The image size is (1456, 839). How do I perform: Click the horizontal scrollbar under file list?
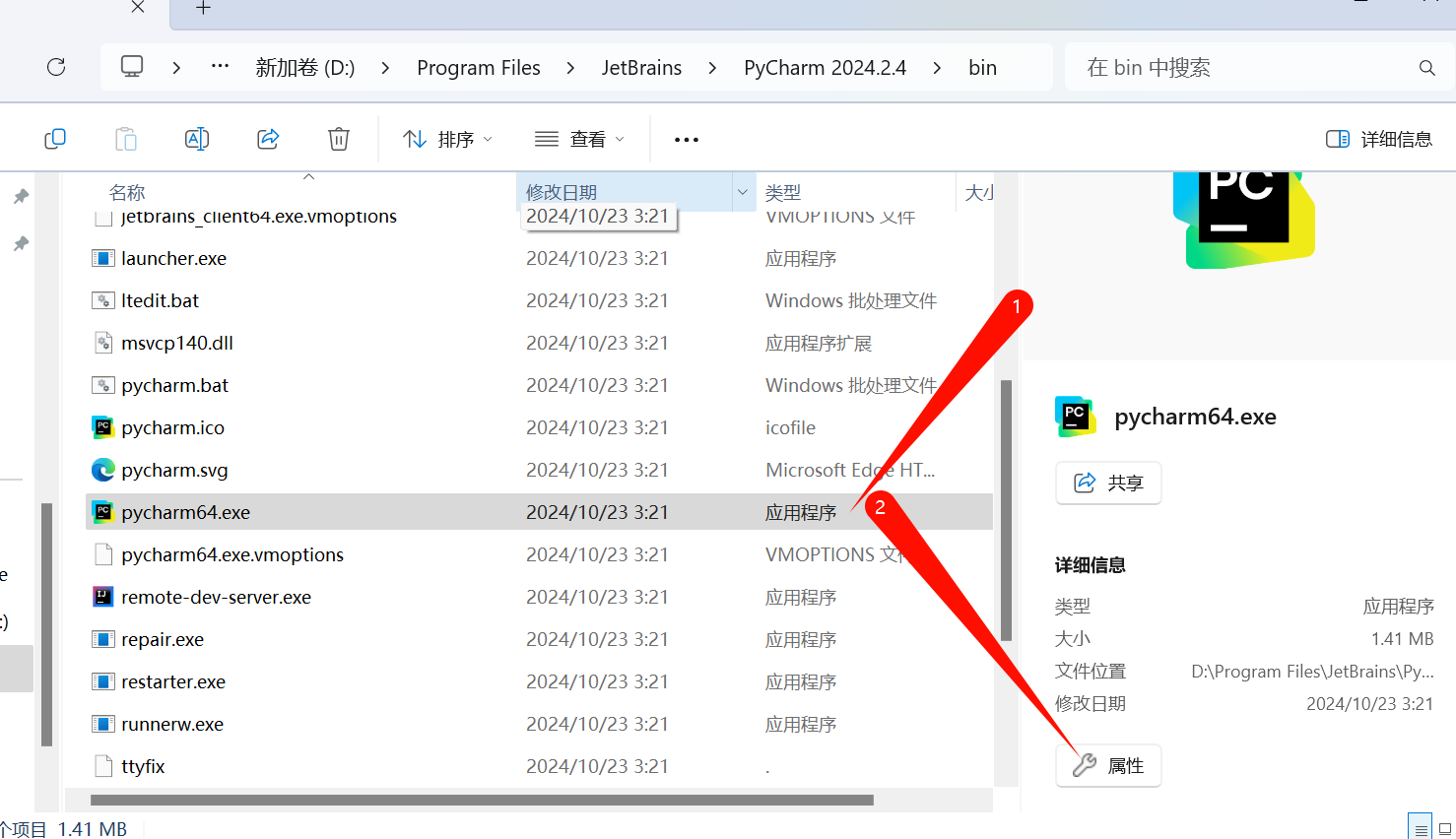(482, 800)
